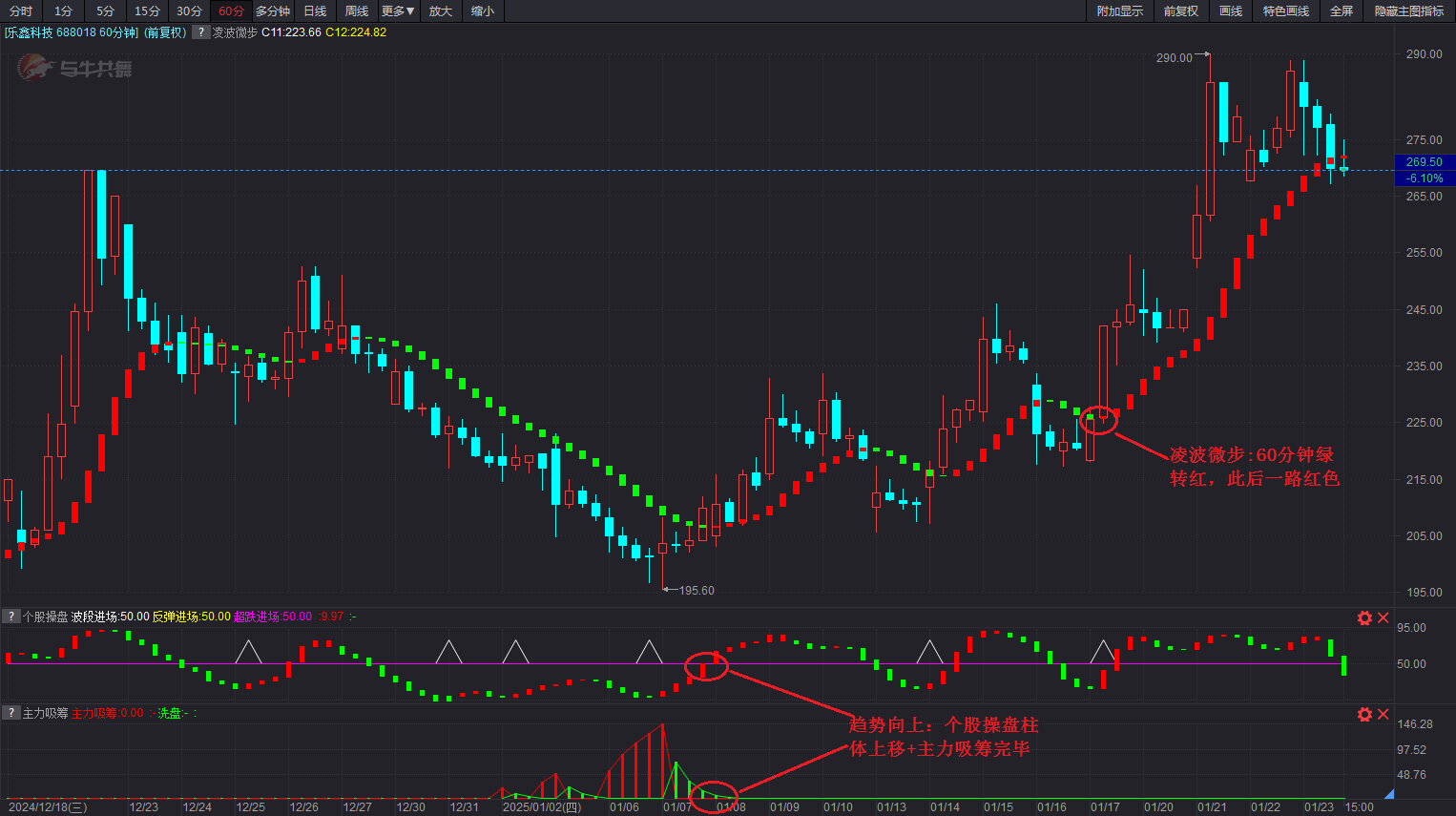The height and width of the screenshot is (816, 1456).
Task: Click current price label 269.50
Action: pos(1425,162)
